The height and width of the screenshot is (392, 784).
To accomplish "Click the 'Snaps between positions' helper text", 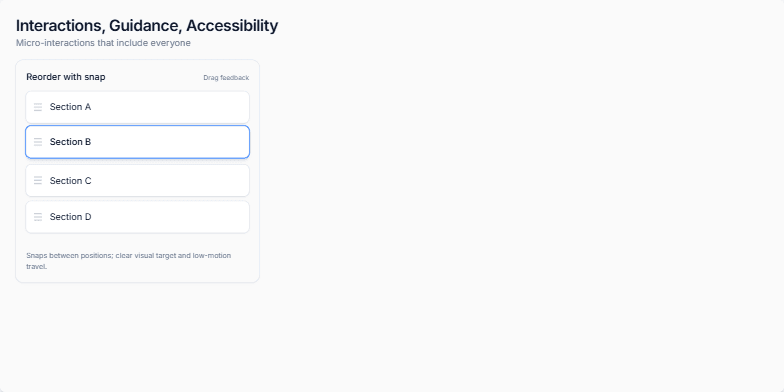I will (128, 261).
